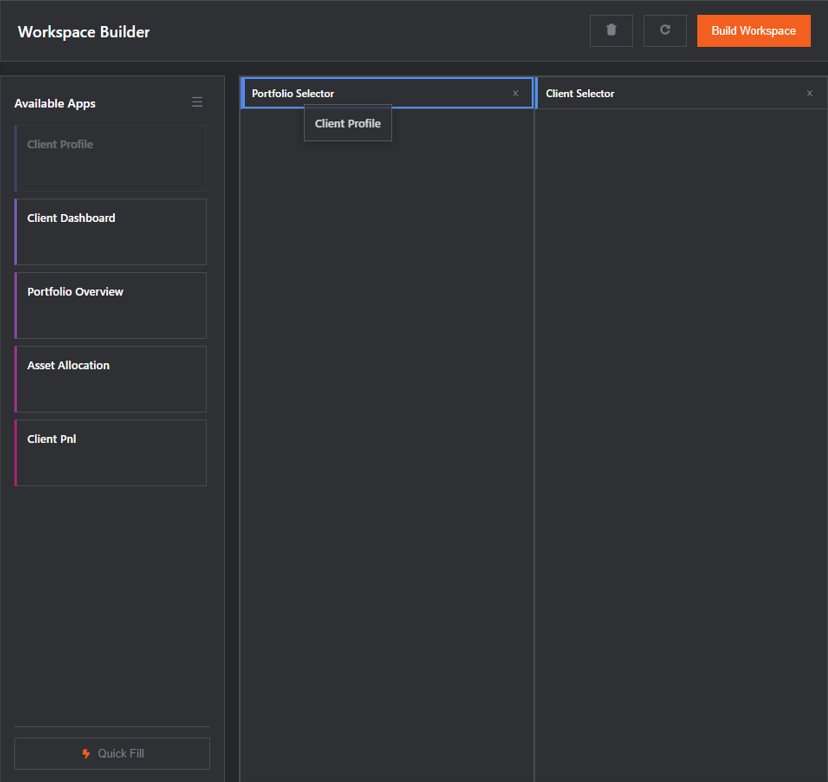
Task: Select the Client Dashboard app card
Action: tap(110, 232)
